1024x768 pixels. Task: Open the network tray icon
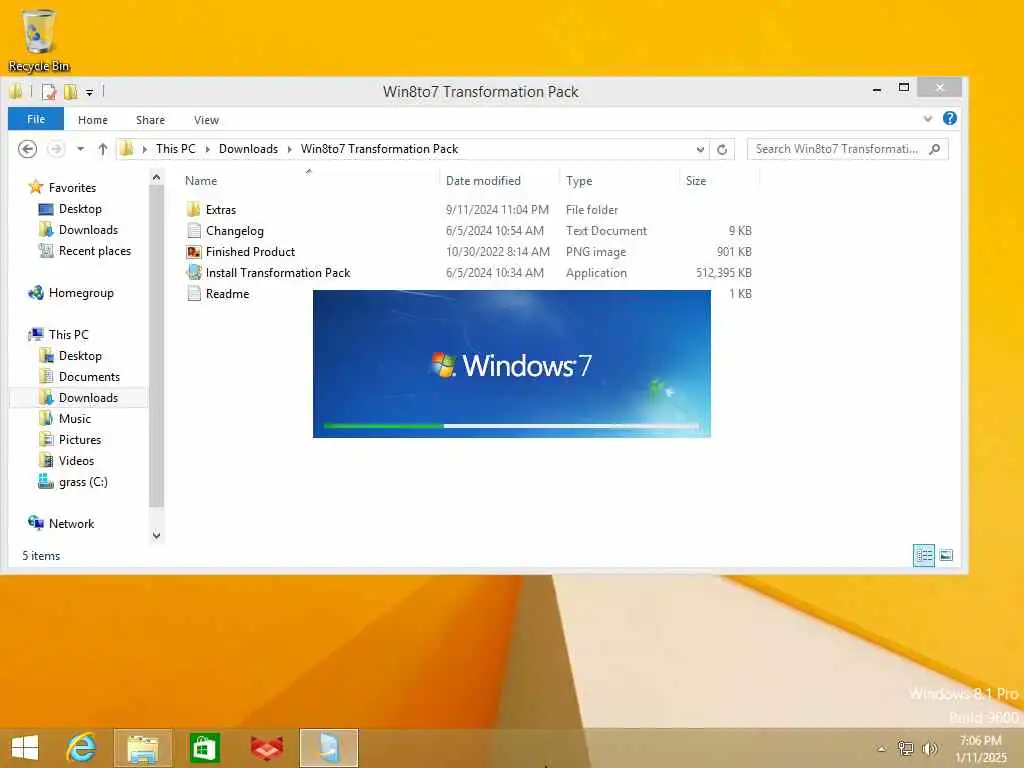click(905, 748)
